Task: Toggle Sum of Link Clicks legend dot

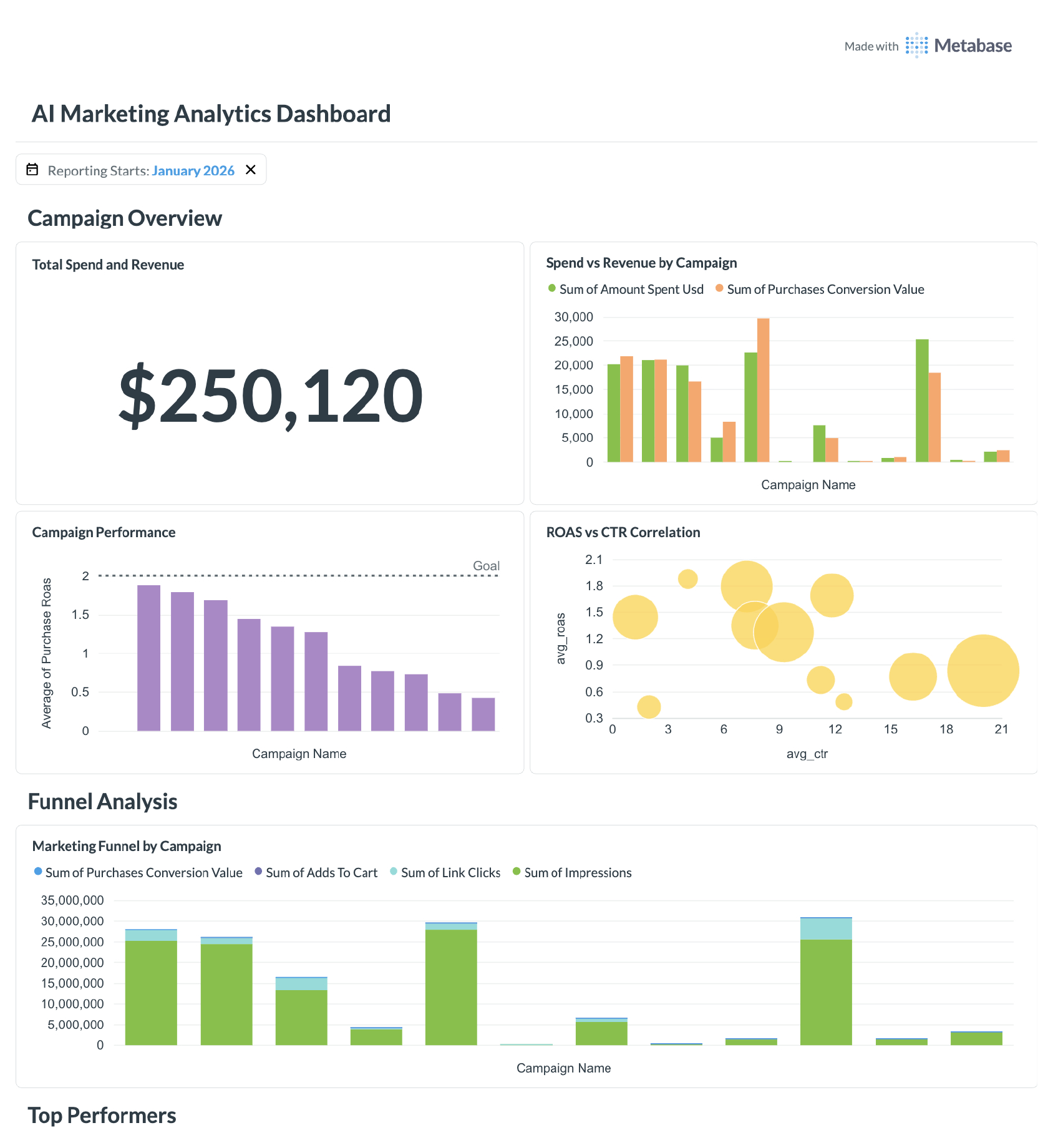Action: [394, 872]
